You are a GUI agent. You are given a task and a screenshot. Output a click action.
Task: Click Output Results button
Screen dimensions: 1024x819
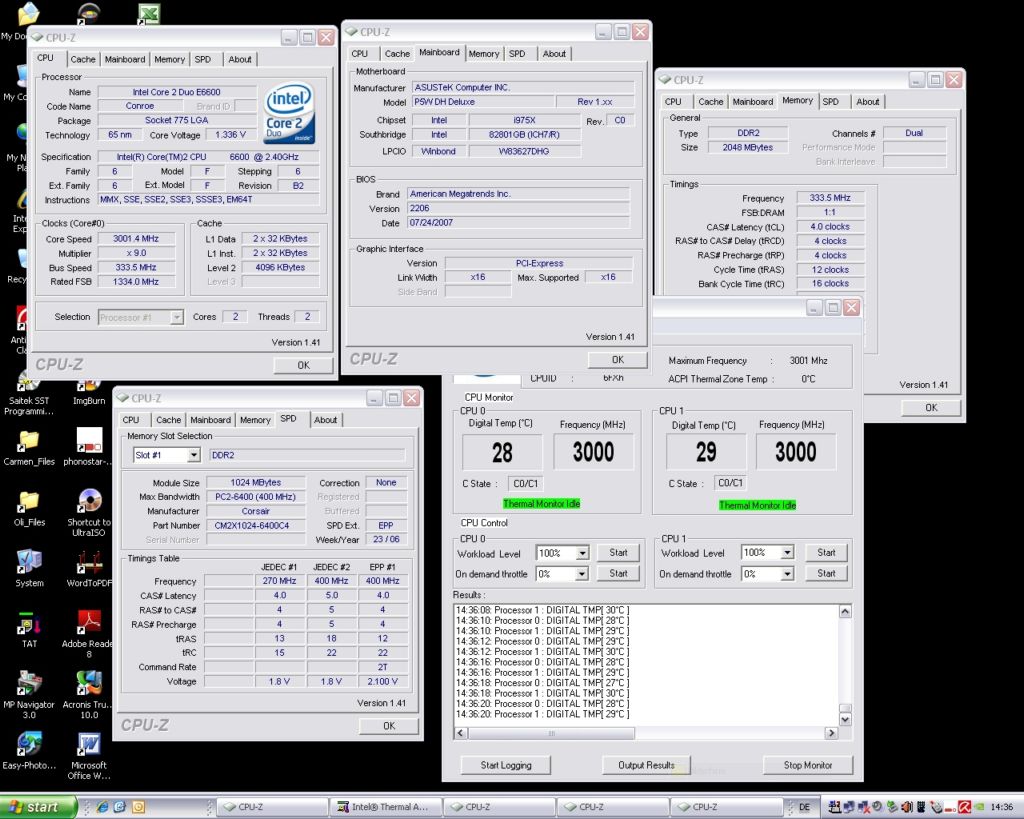point(646,765)
